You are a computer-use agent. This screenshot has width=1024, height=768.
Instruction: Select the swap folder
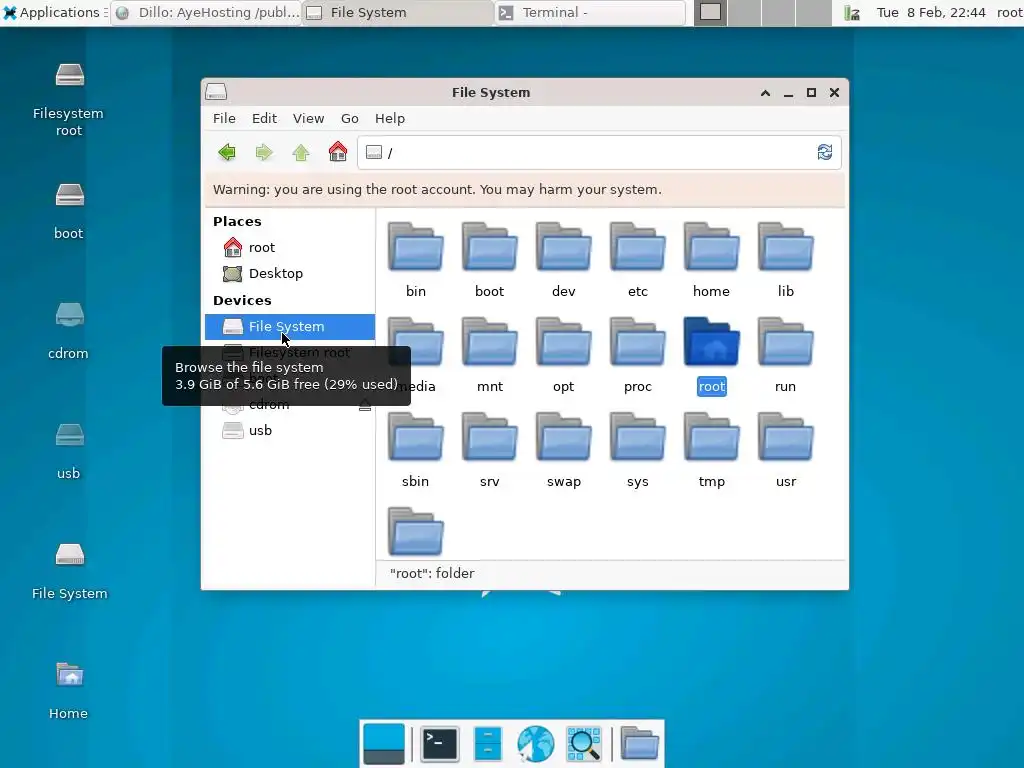(x=564, y=451)
